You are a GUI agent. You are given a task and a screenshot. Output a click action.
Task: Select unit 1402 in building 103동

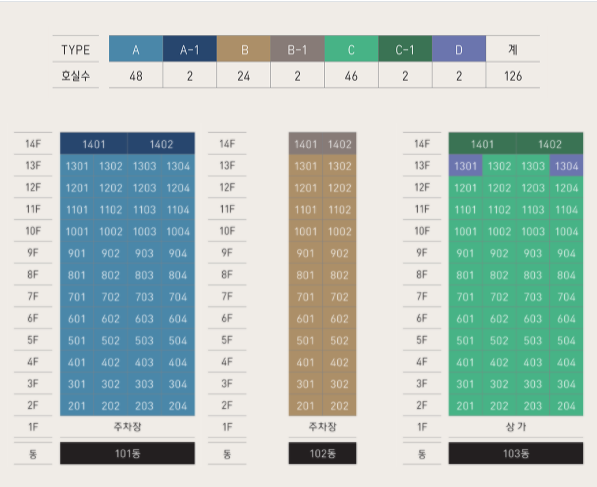tap(550, 144)
